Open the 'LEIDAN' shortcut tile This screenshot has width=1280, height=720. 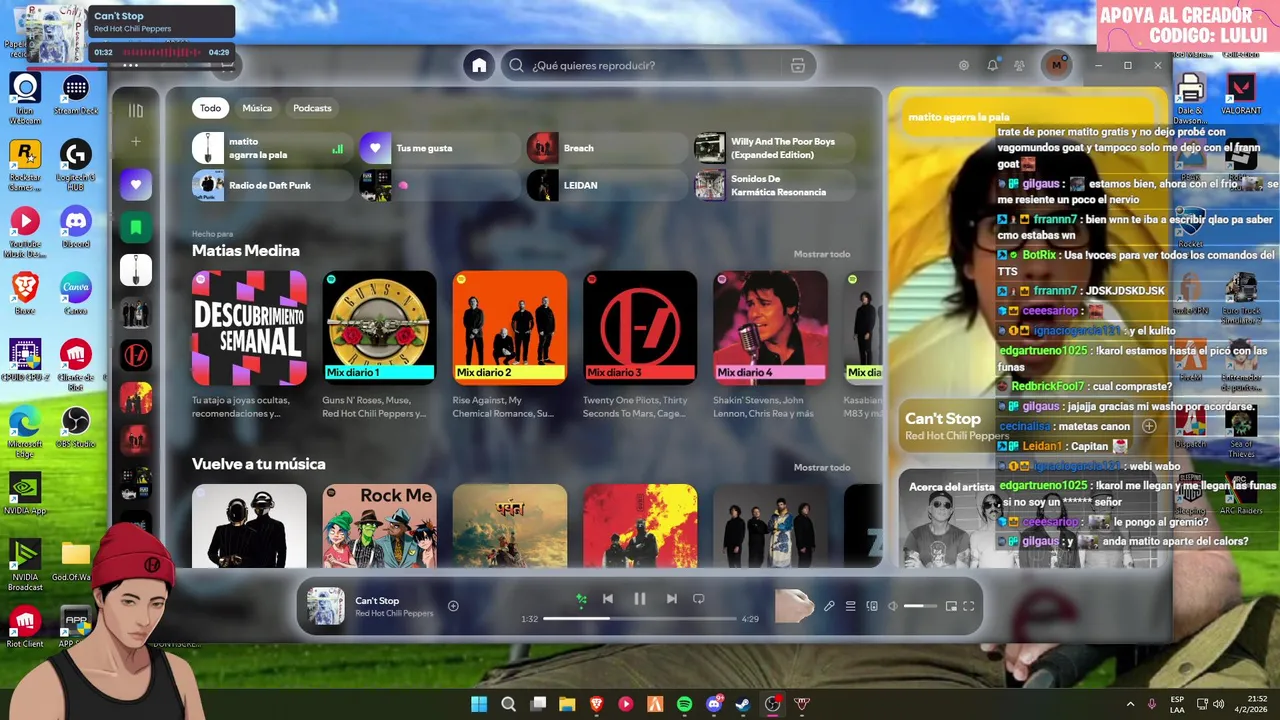point(607,185)
